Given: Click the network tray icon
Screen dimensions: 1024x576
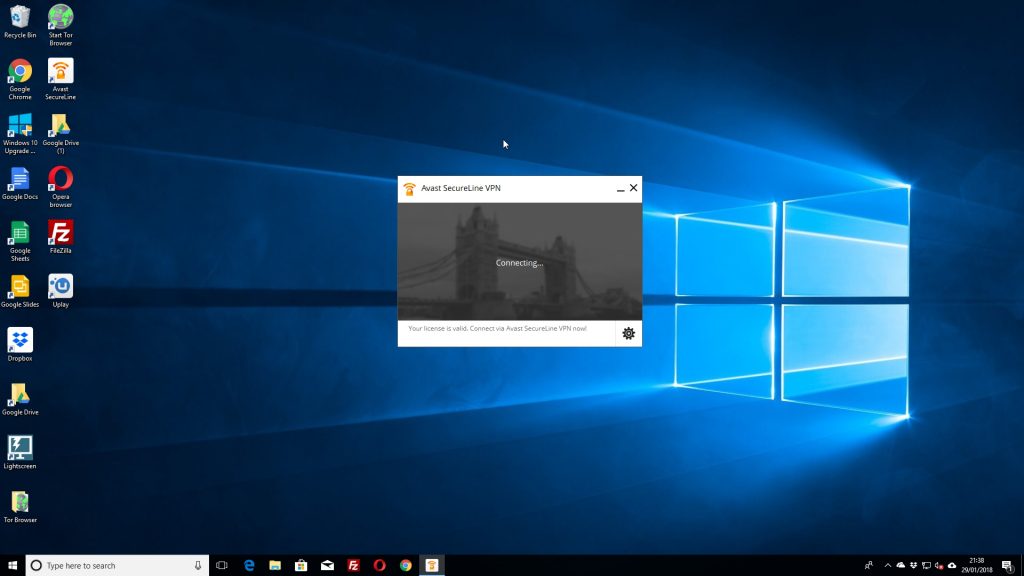Looking at the screenshot, I should pyautogui.click(x=926, y=566).
